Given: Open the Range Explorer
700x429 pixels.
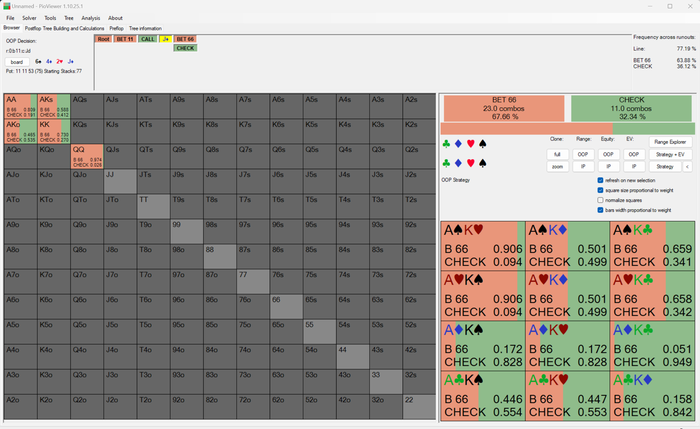Looking at the screenshot, I should point(670,142).
